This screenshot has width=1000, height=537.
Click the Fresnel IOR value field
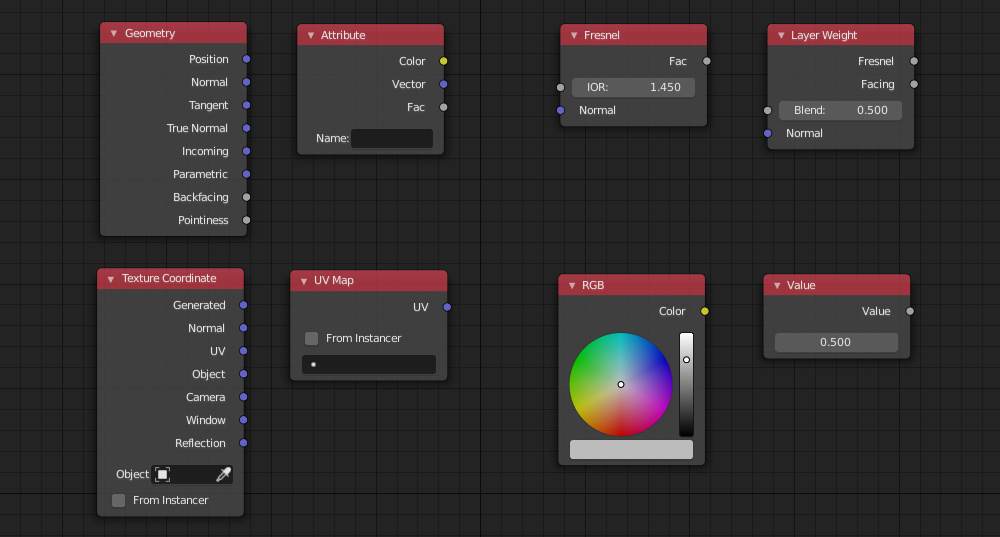click(633, 87)
